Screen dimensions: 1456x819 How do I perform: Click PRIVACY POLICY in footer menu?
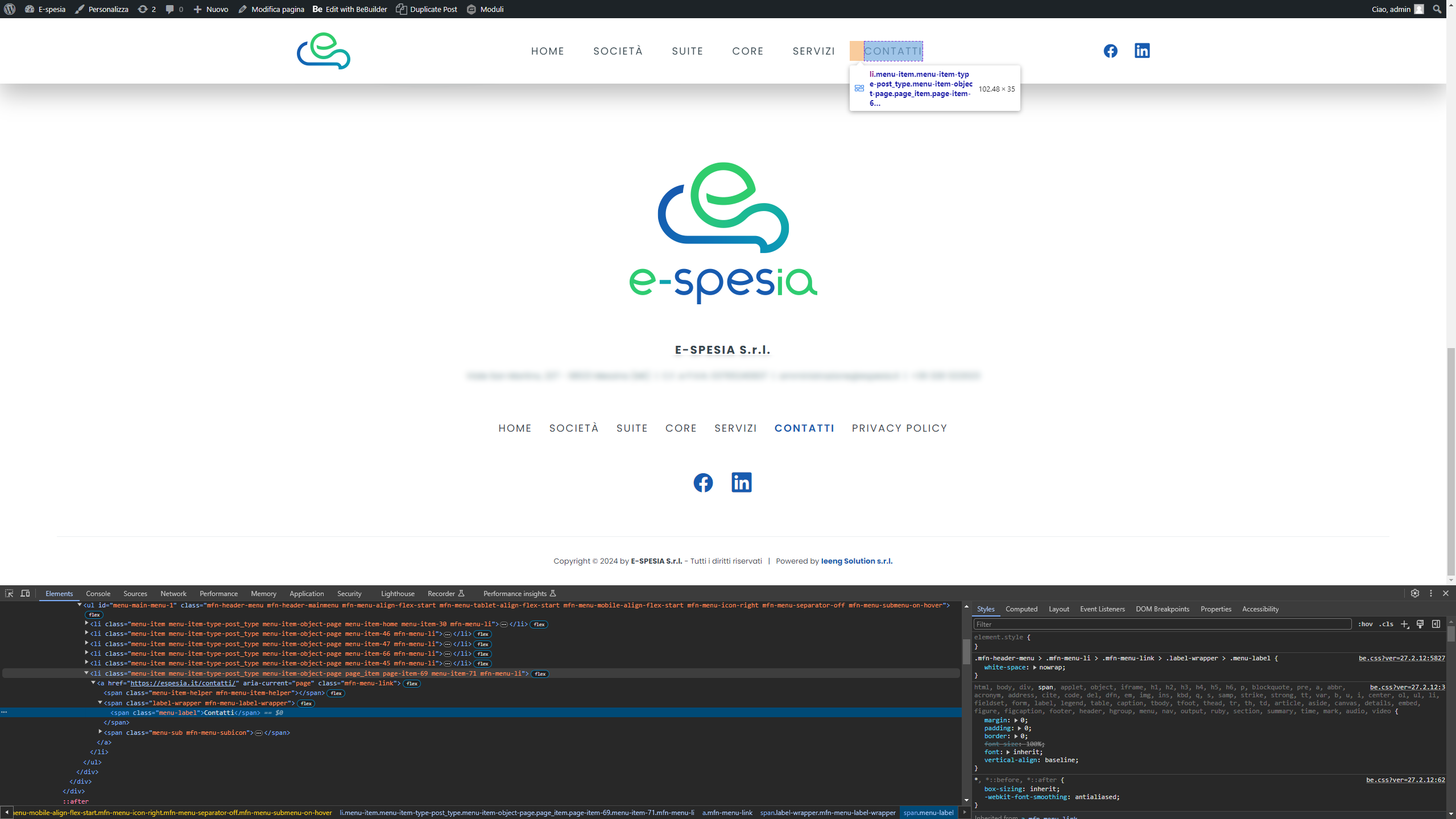[x=899, y=428]
